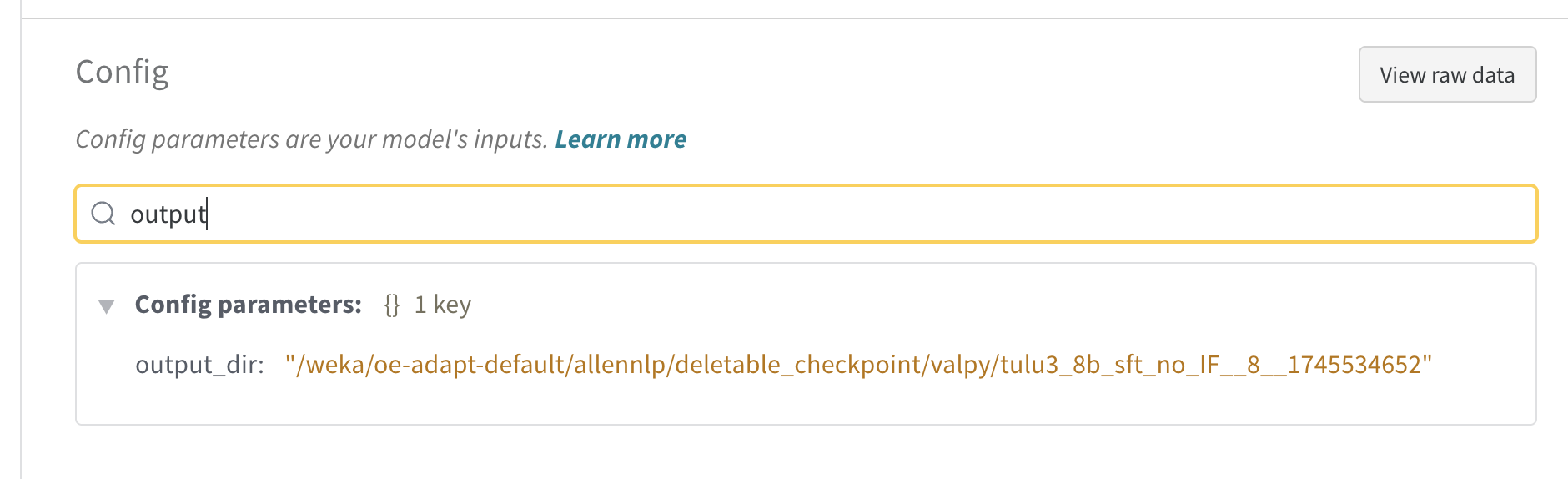Click the 'tulu3_8b_sft_no_IF' part of the path
The width and height of the screenshot is (1568, 479).
(1109, 365)
